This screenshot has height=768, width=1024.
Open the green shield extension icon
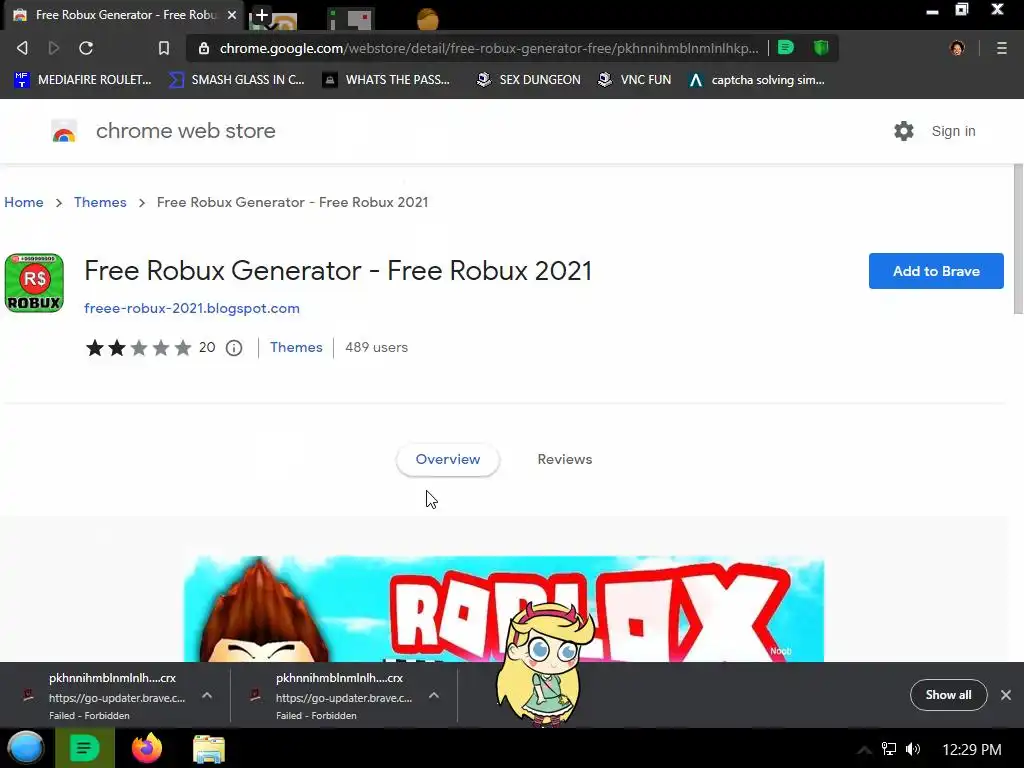[x=821, y=48]
